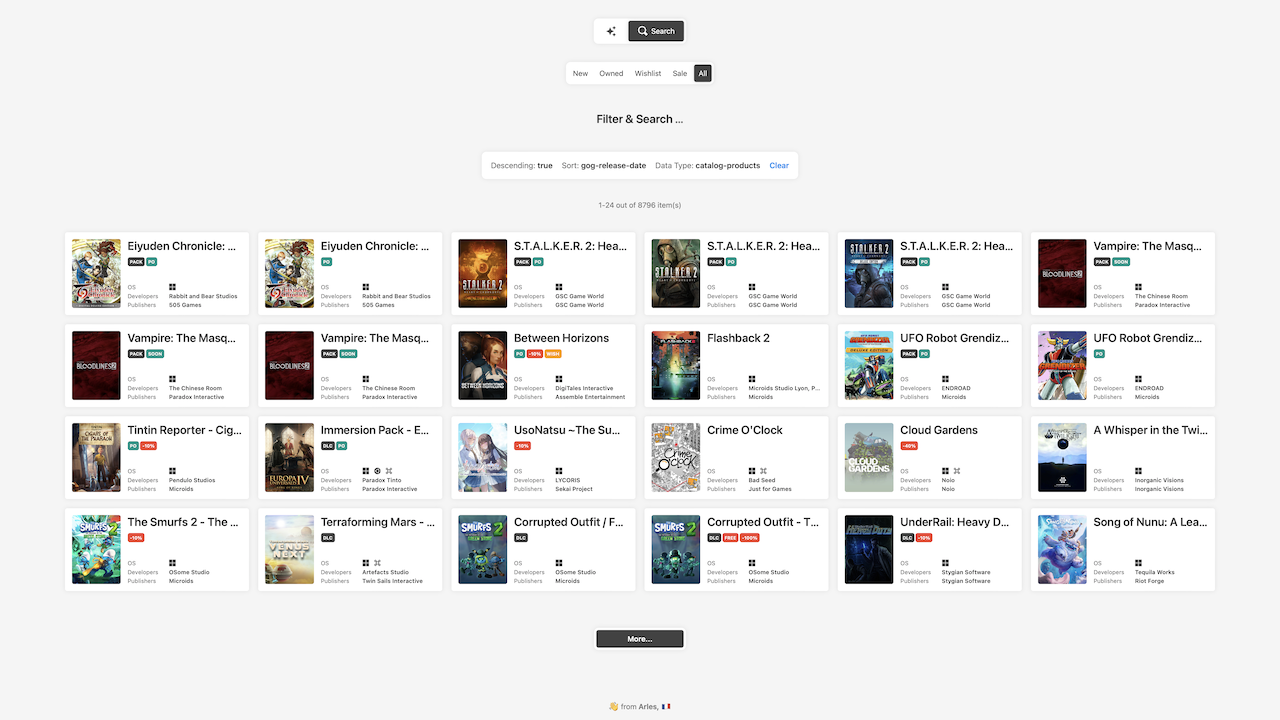Viewport: 1280px width, 720px height.
Task: Open the Tintin Reporter cover thumbnail
Action: tap(96, 457)
